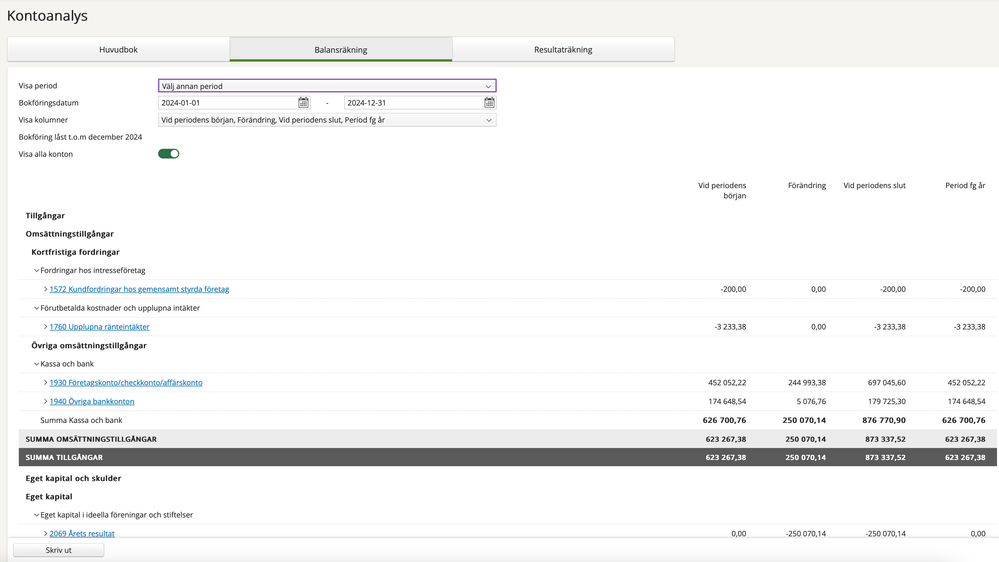The width and height of the screenshot is (999, 562).
Task: Open account 1930 Företagskonto link
Action: [x=126, y=383]
